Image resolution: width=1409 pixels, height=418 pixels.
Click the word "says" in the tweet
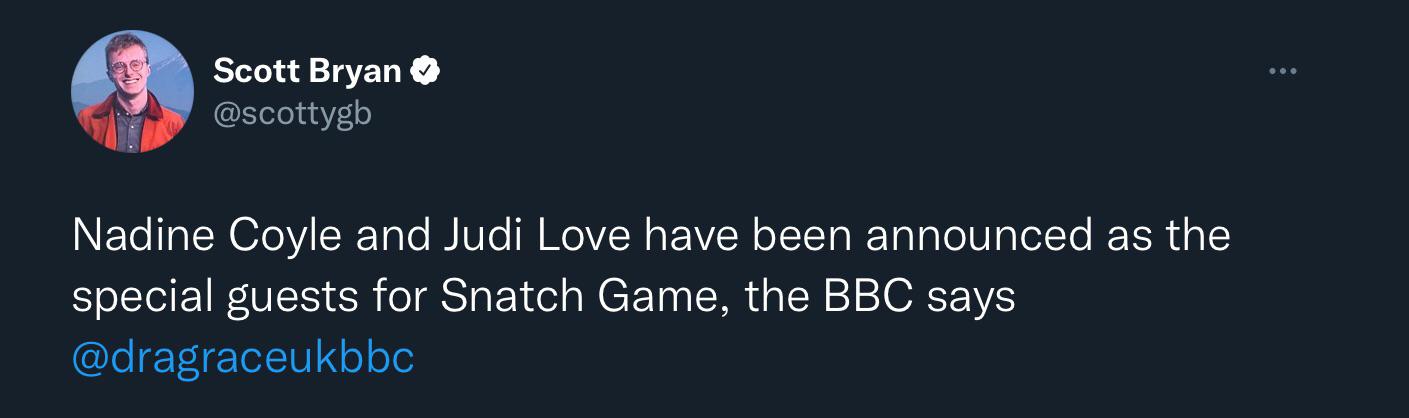979,298
